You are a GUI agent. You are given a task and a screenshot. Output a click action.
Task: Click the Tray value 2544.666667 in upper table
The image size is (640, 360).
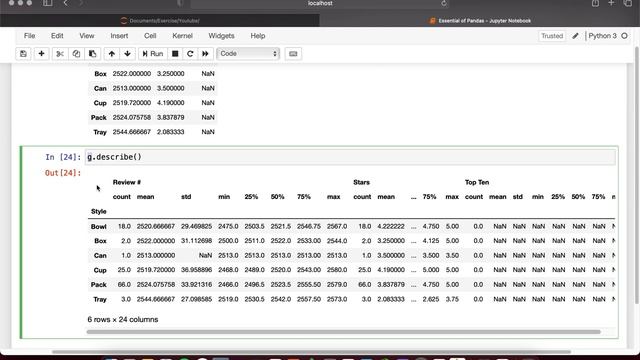coord(132,132)
